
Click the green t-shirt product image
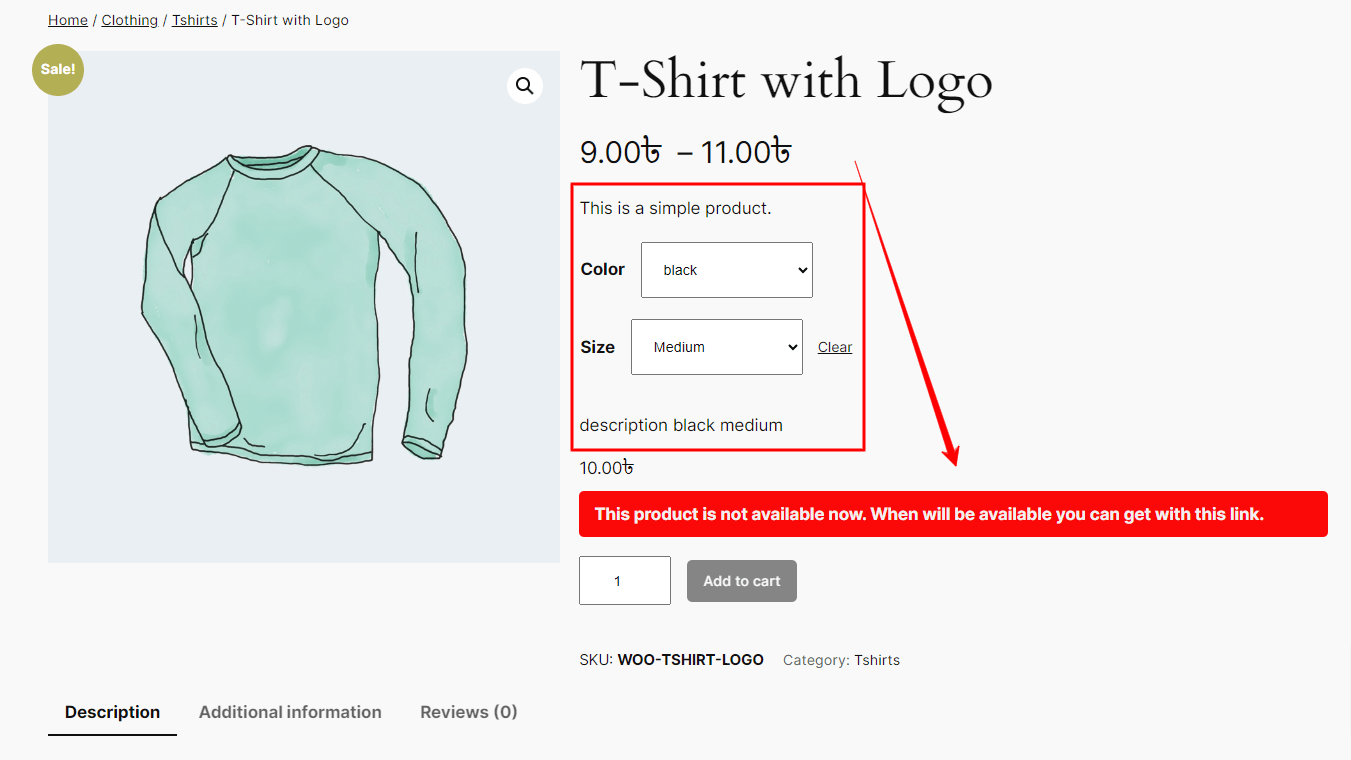pyautogui.click(x=304, y=307)
